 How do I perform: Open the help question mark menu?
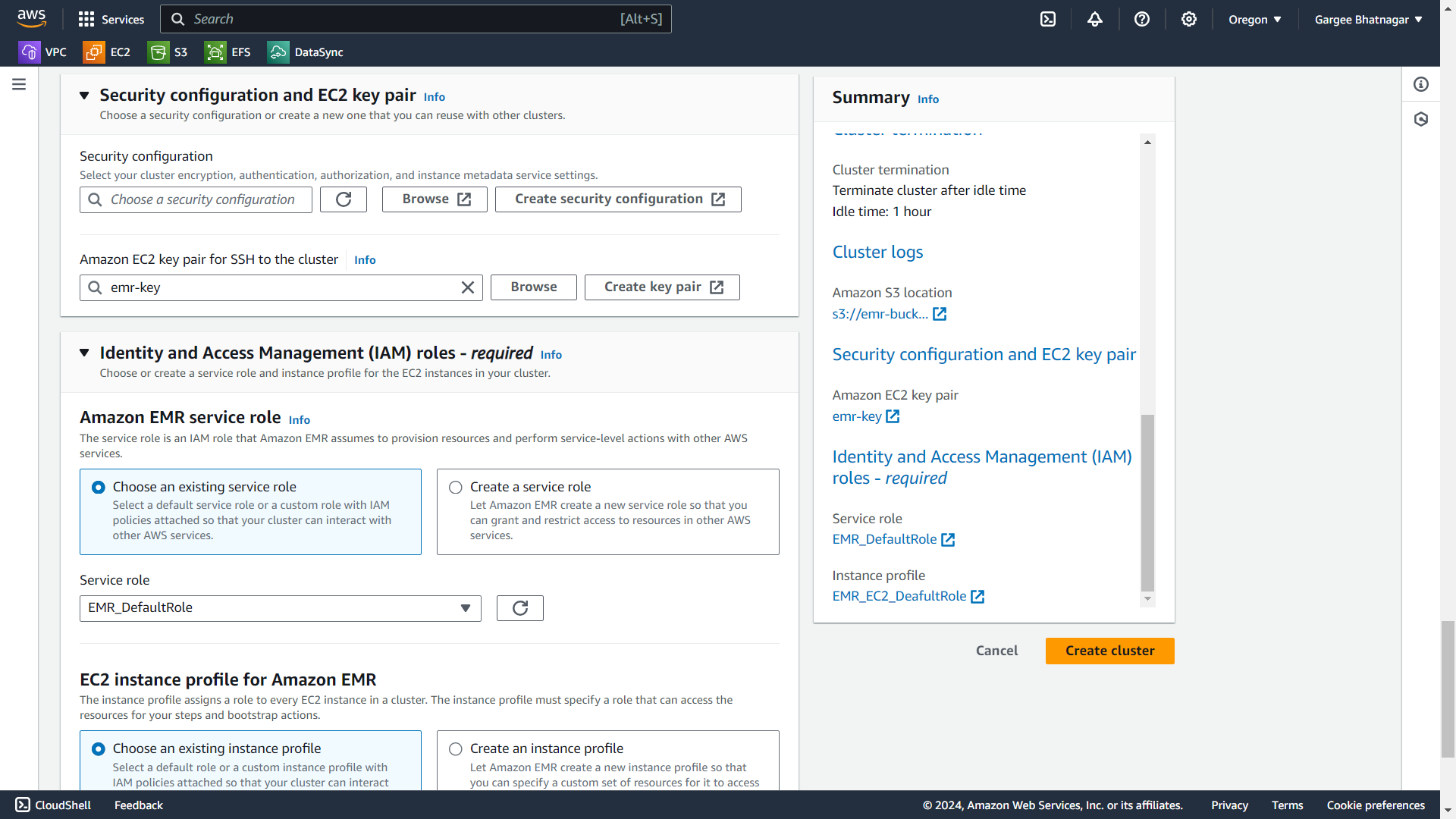(1142, 20)
